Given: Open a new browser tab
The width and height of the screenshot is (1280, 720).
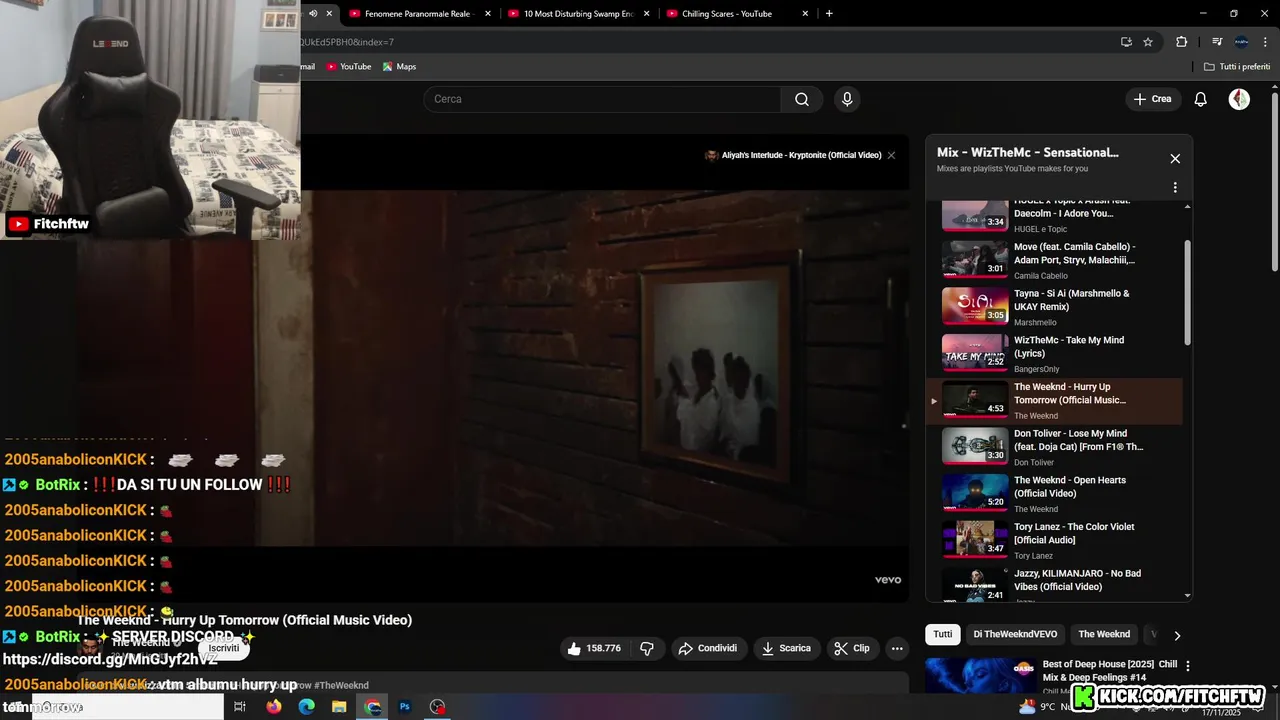Looking at the screenshot, I should pyautogui.click(x=829, y=14).
